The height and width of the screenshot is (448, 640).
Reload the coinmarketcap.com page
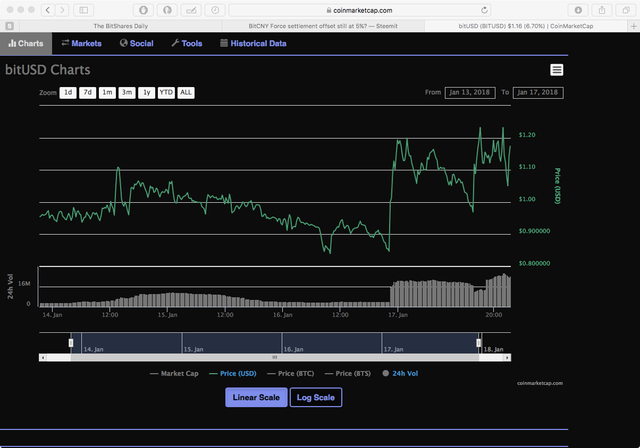click(x=484, y=10)
